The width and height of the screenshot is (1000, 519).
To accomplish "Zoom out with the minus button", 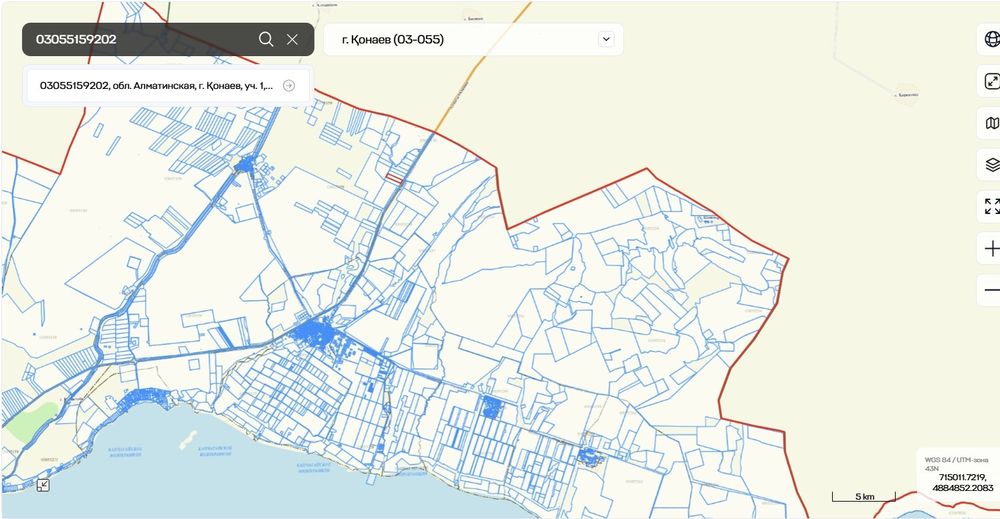I will click(991, 290).
